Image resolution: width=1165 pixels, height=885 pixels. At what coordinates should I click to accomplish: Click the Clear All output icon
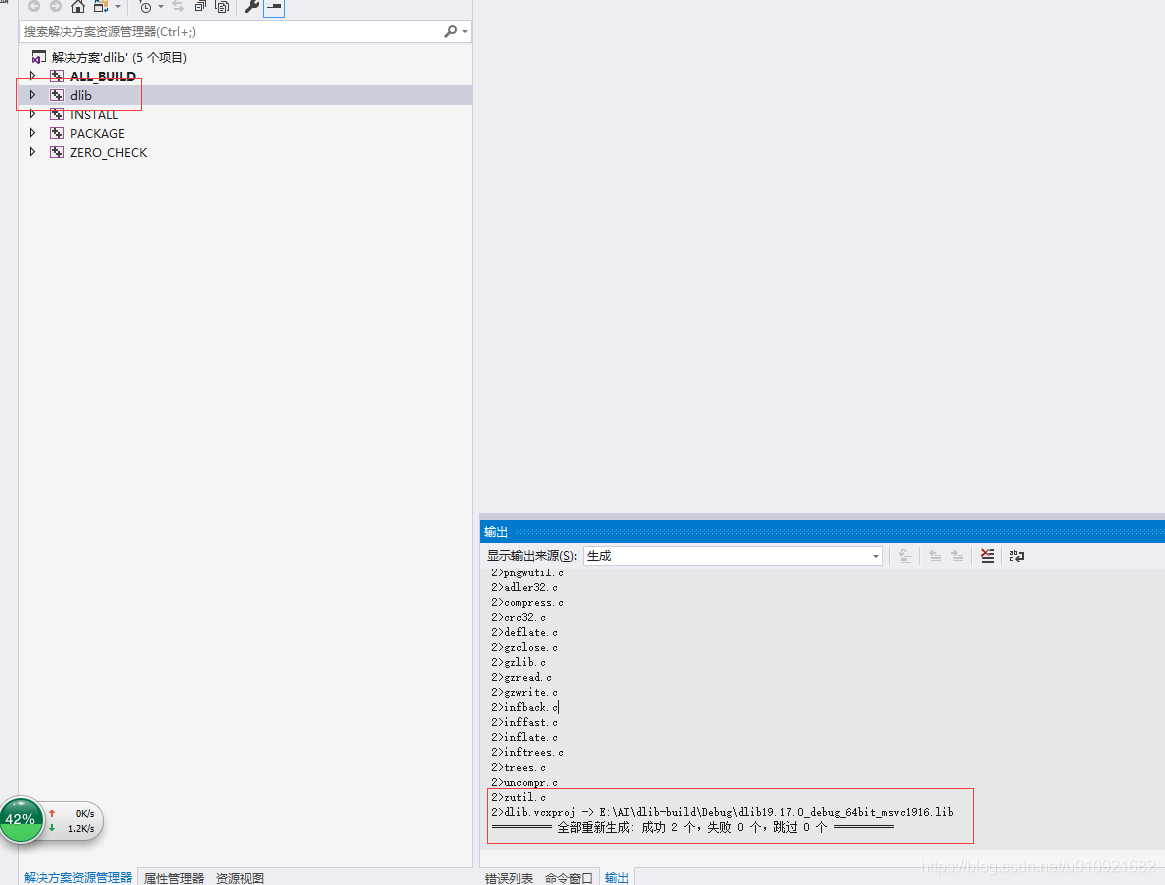987,556
